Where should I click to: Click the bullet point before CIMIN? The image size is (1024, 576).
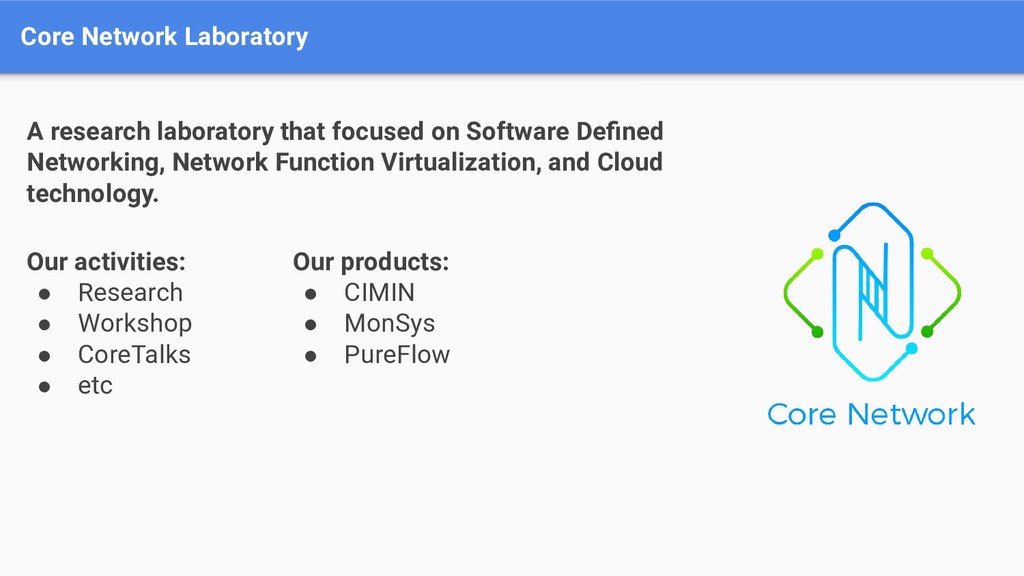click(x=311, y=293)
